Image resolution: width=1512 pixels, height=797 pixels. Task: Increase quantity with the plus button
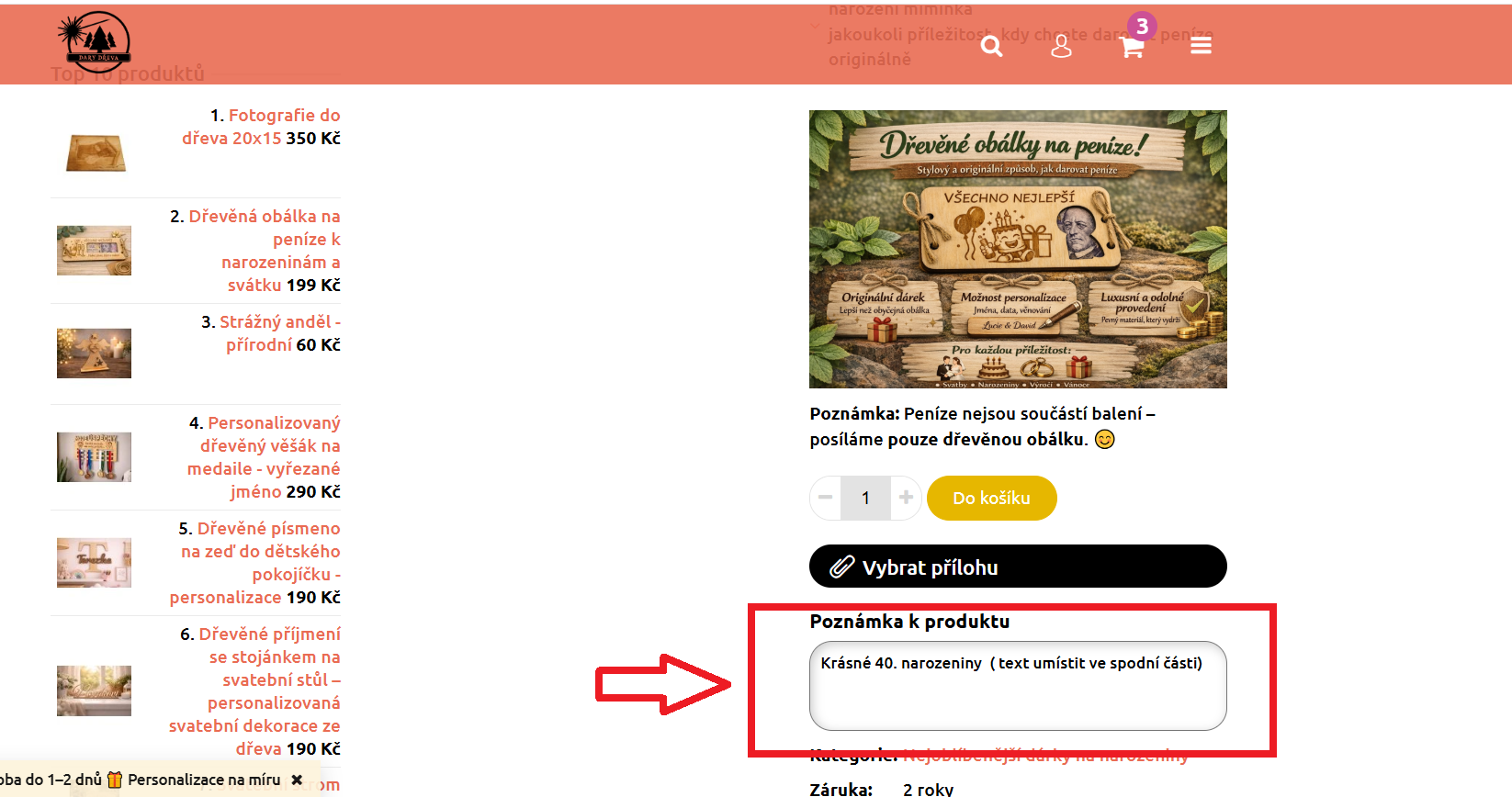[906, 498]
